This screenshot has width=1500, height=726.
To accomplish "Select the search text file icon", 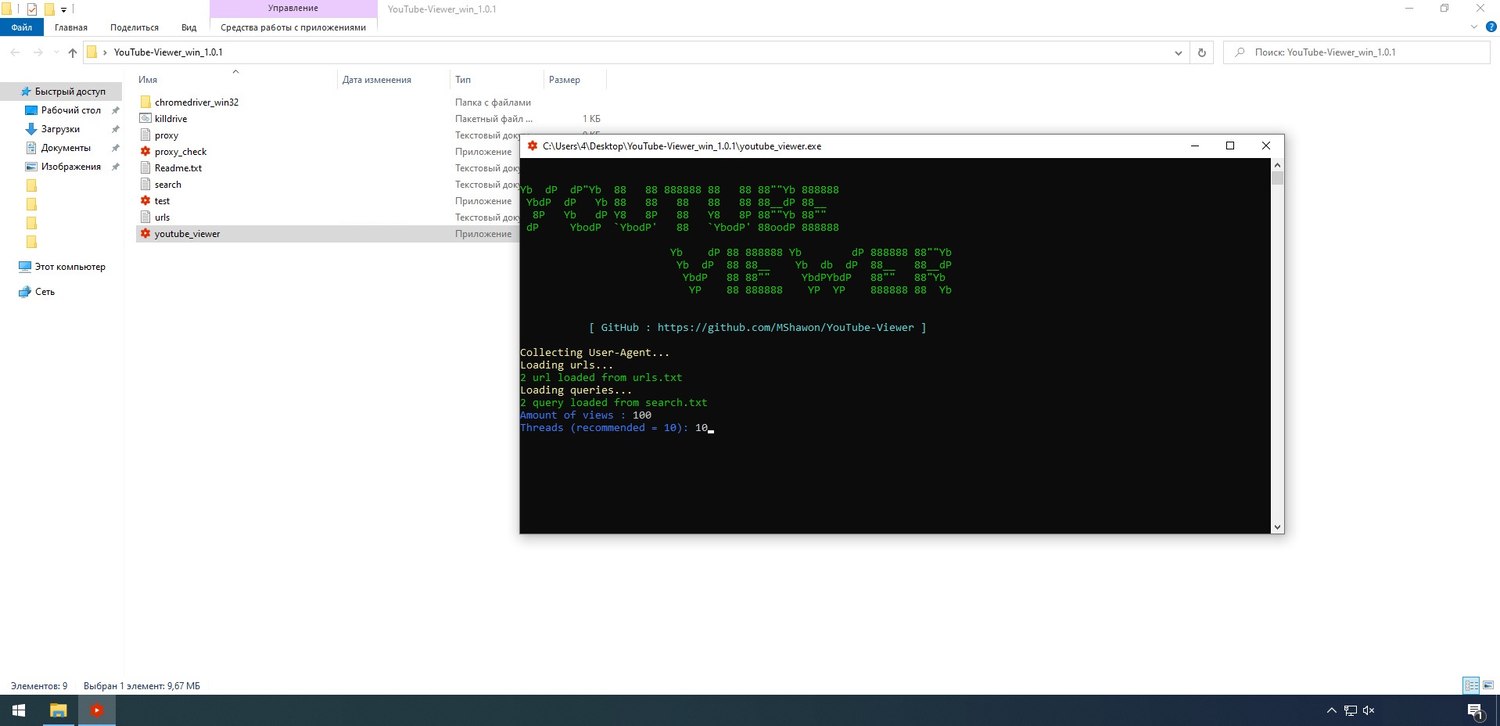I will [x=145, y=184].
